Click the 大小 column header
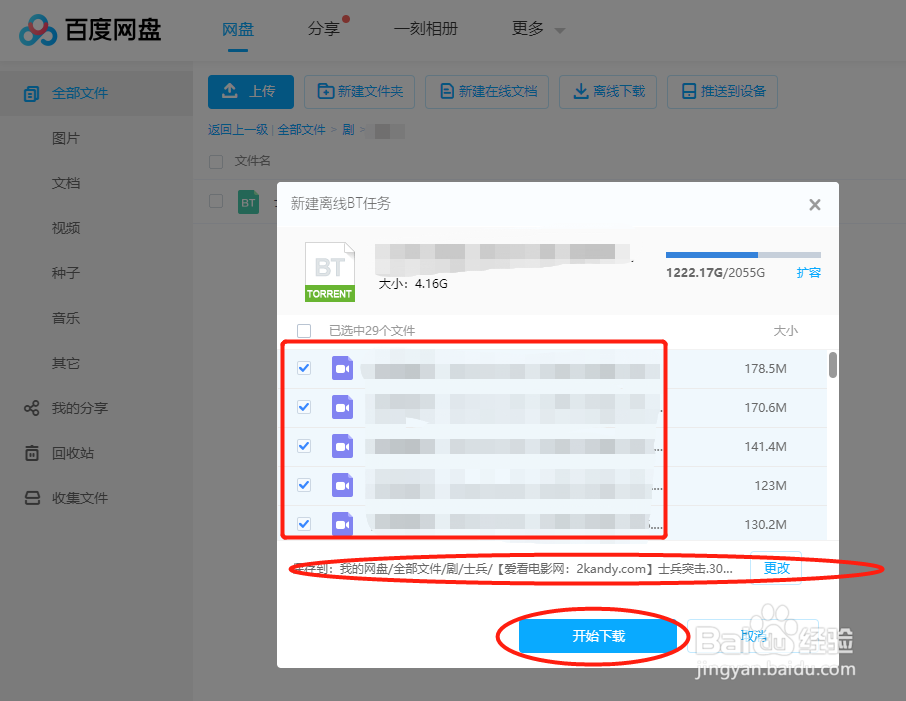This screenshot has width=906, height=701. (785, 331)
